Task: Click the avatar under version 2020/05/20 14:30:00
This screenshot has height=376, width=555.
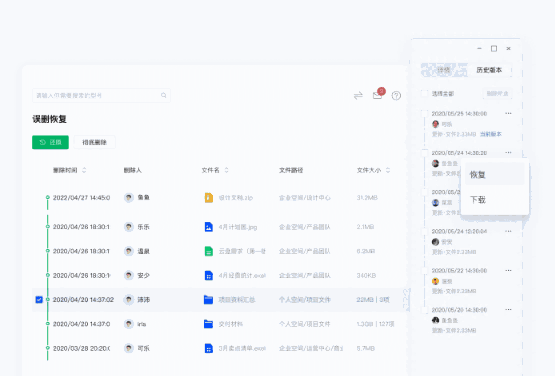Action: pyautogui.click(x=435, y=320)
